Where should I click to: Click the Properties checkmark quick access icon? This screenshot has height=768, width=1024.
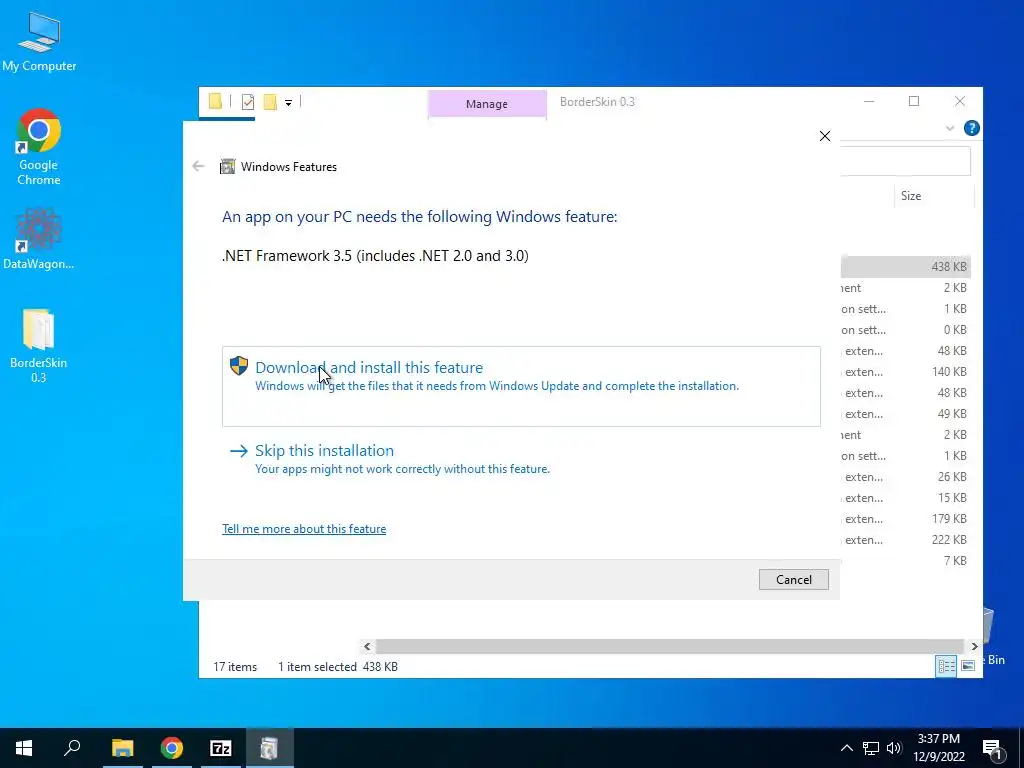(x=248, y=102)
